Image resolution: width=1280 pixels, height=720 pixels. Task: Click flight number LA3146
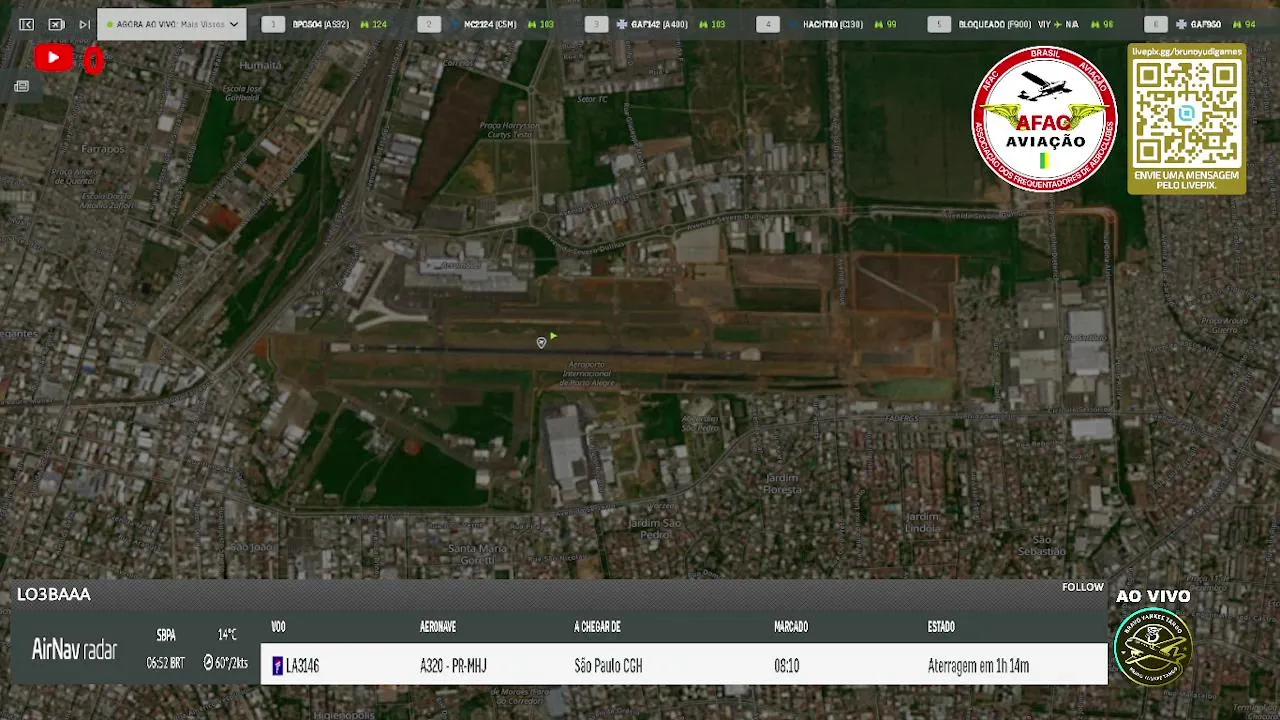[x=303, y=666]
